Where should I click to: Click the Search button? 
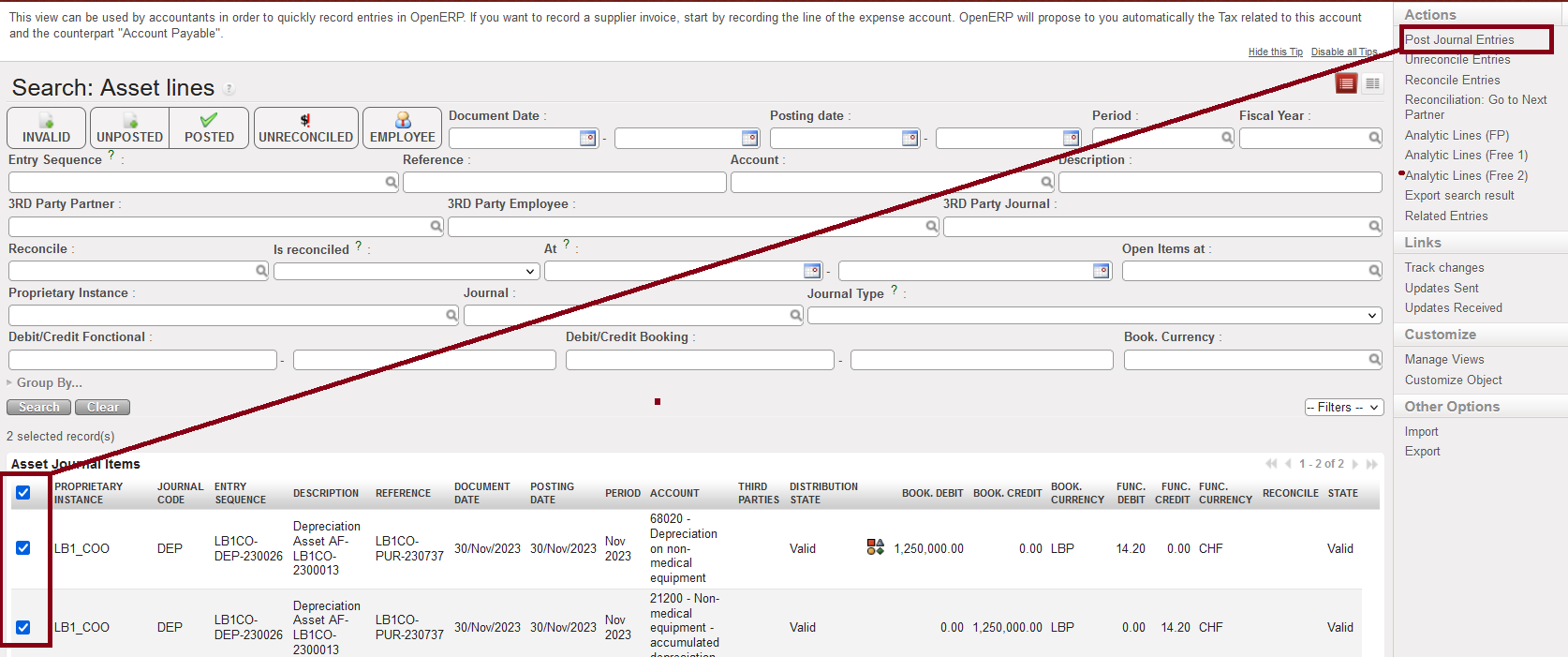pos(39,408)
